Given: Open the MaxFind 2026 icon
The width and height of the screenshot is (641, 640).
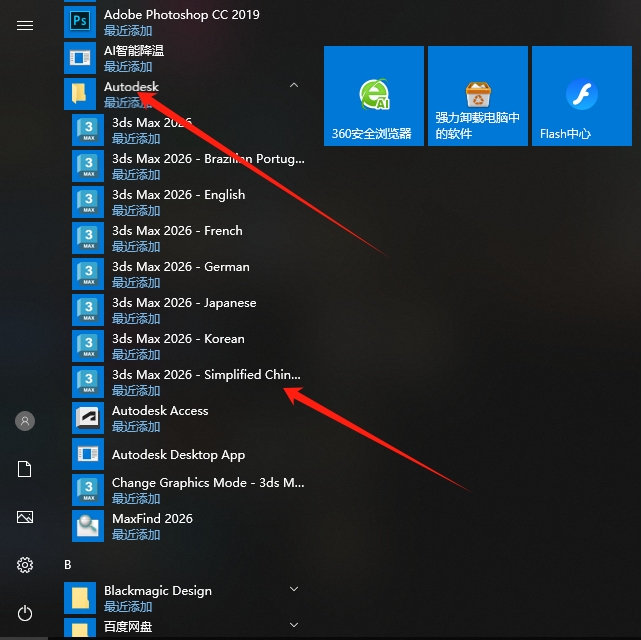Looking at the screenshot, I should pos(88,525).
